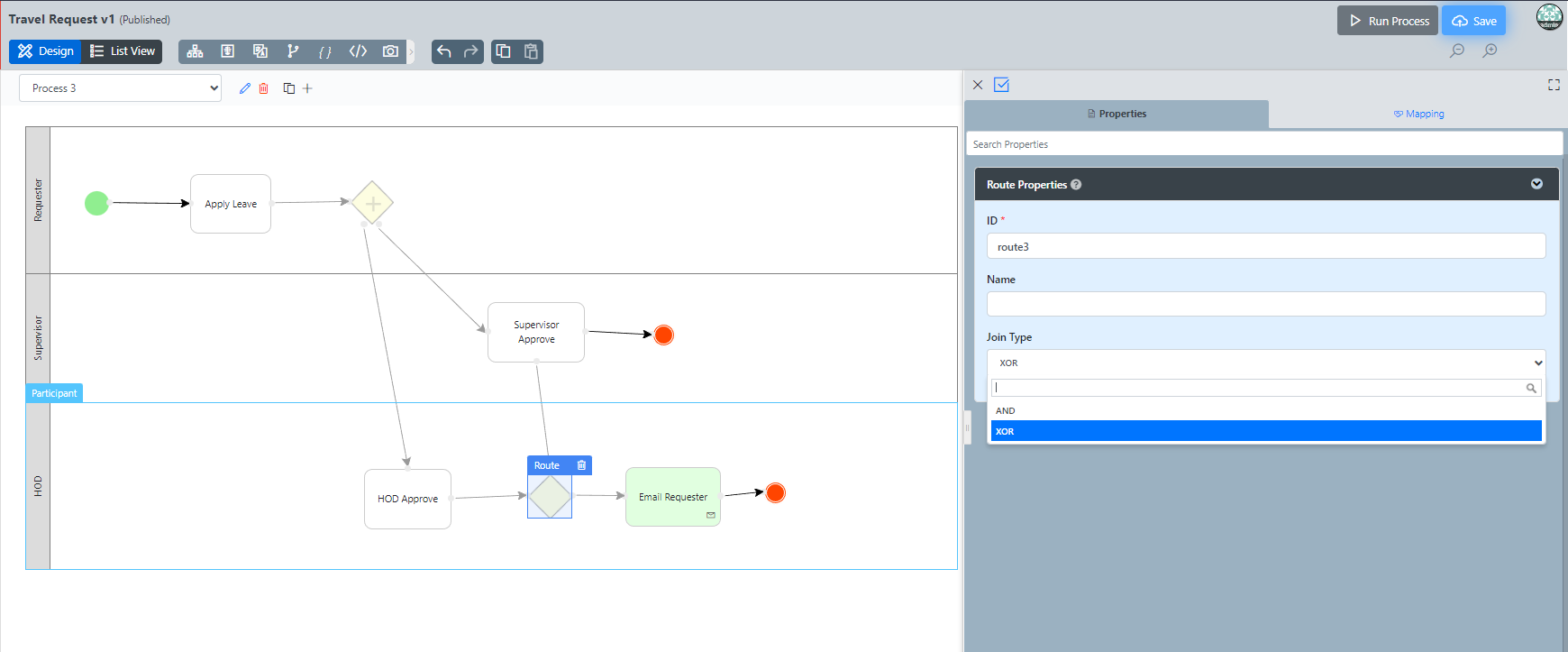
Task: Click the zoom in magnifier icon
Action: [x=1490, y=51]
